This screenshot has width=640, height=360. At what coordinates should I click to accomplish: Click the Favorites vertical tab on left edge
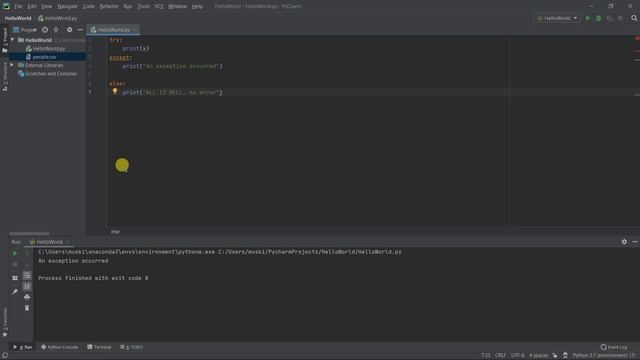[5, 322]
